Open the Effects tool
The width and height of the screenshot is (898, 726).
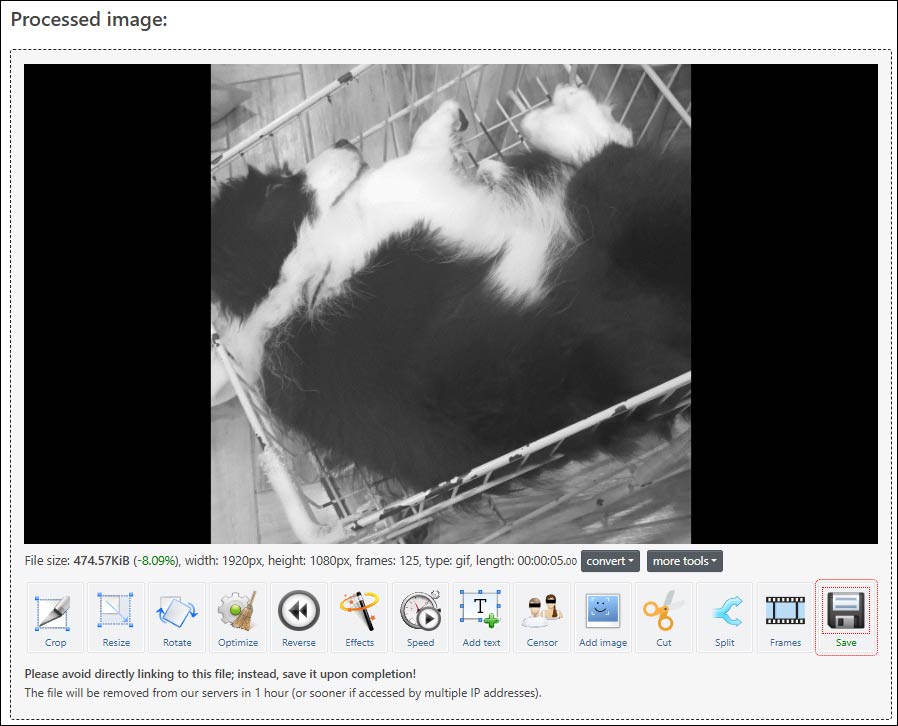[359, 617]
